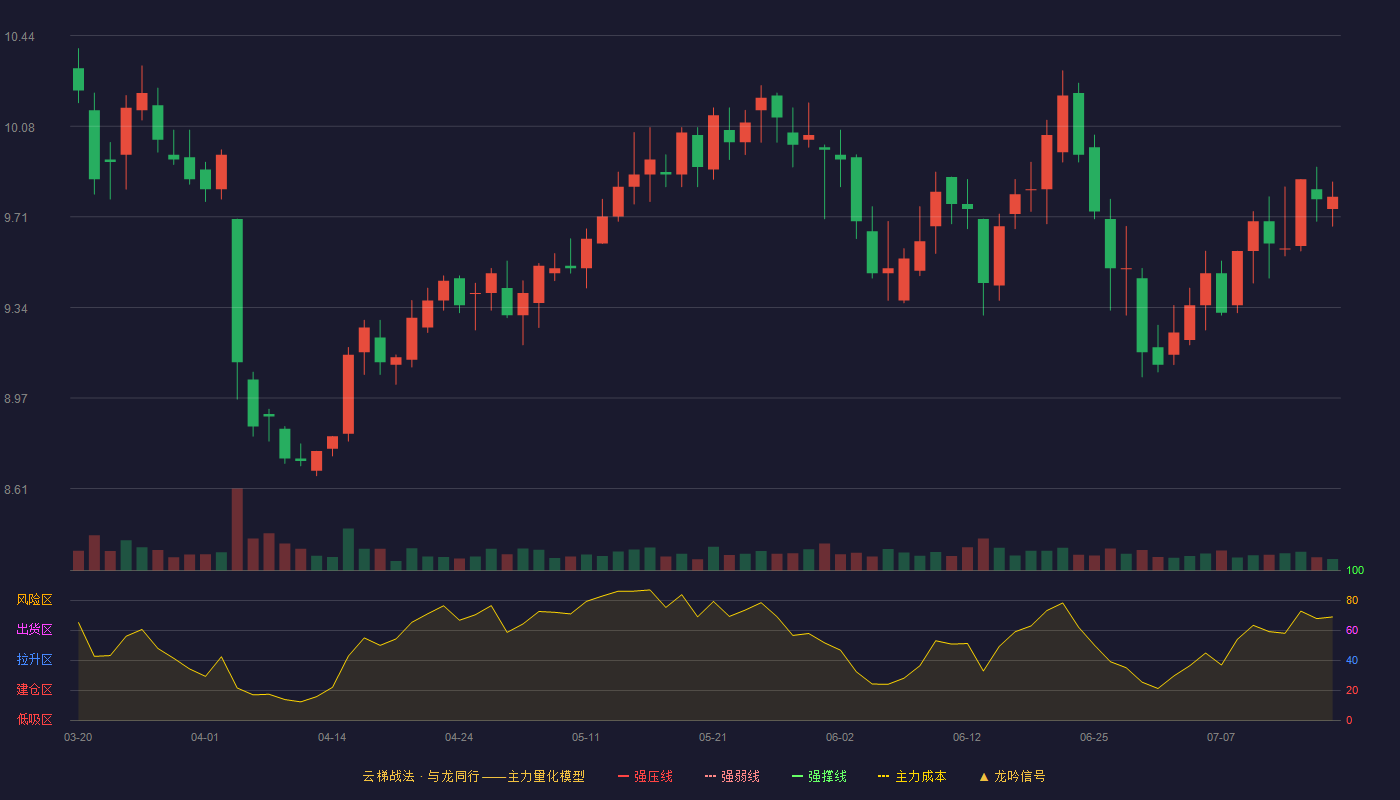This screenshot has height=800, width=1400.
Task: Toggle the 强撑线 legend entry
Action: (819, 776)
